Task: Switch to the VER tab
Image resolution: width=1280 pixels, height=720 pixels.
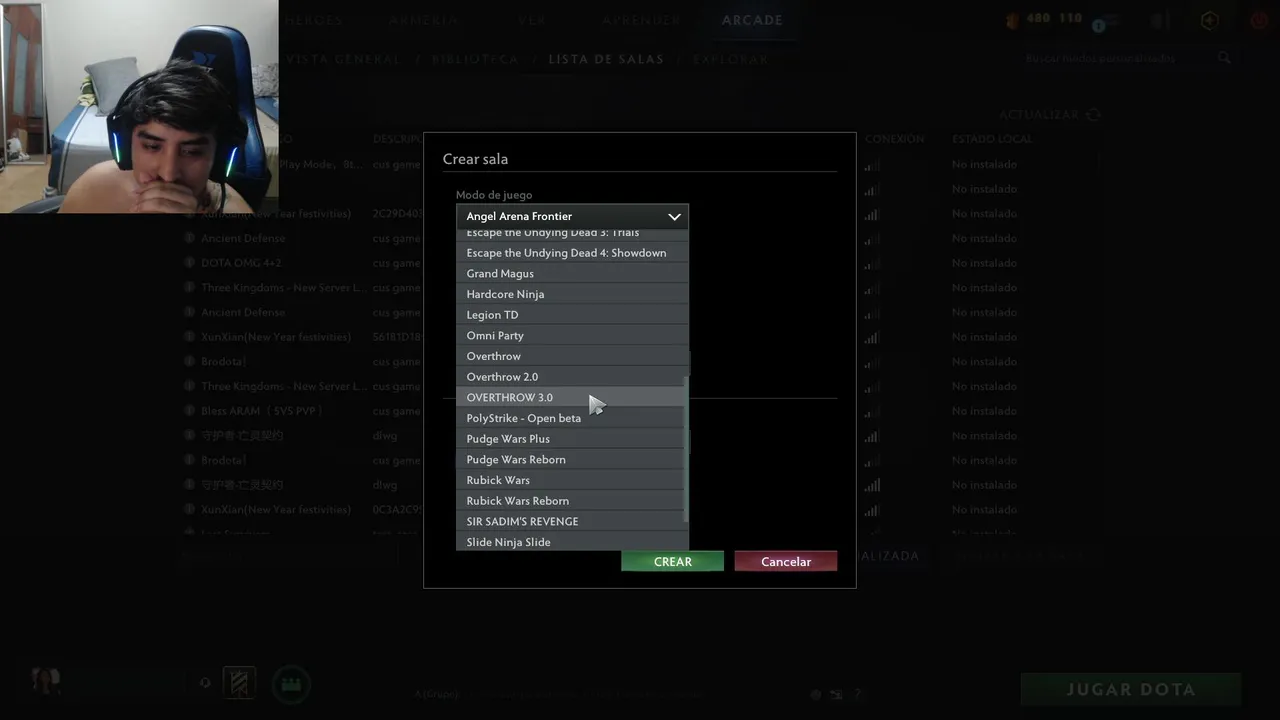Action: 532,20
